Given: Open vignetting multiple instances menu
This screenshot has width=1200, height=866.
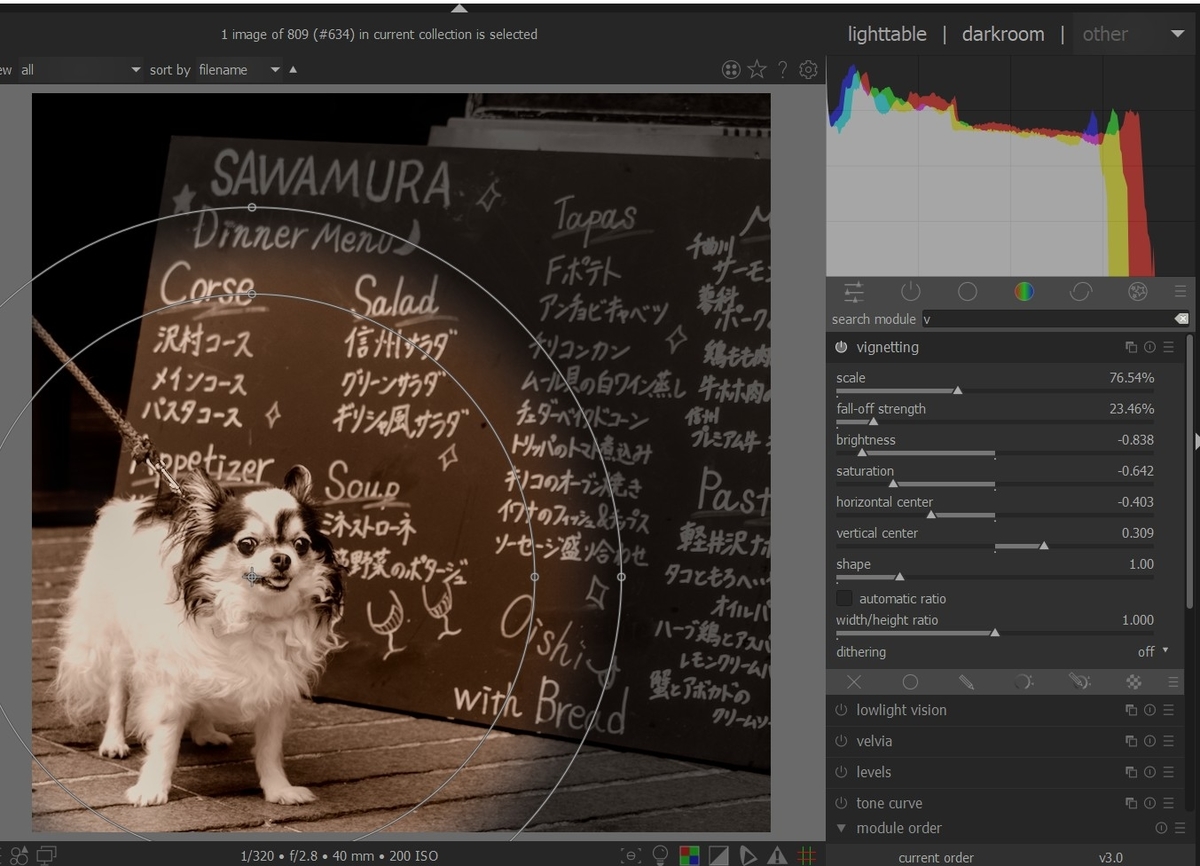Looking at the screenshot, I should coord(1131,347).
